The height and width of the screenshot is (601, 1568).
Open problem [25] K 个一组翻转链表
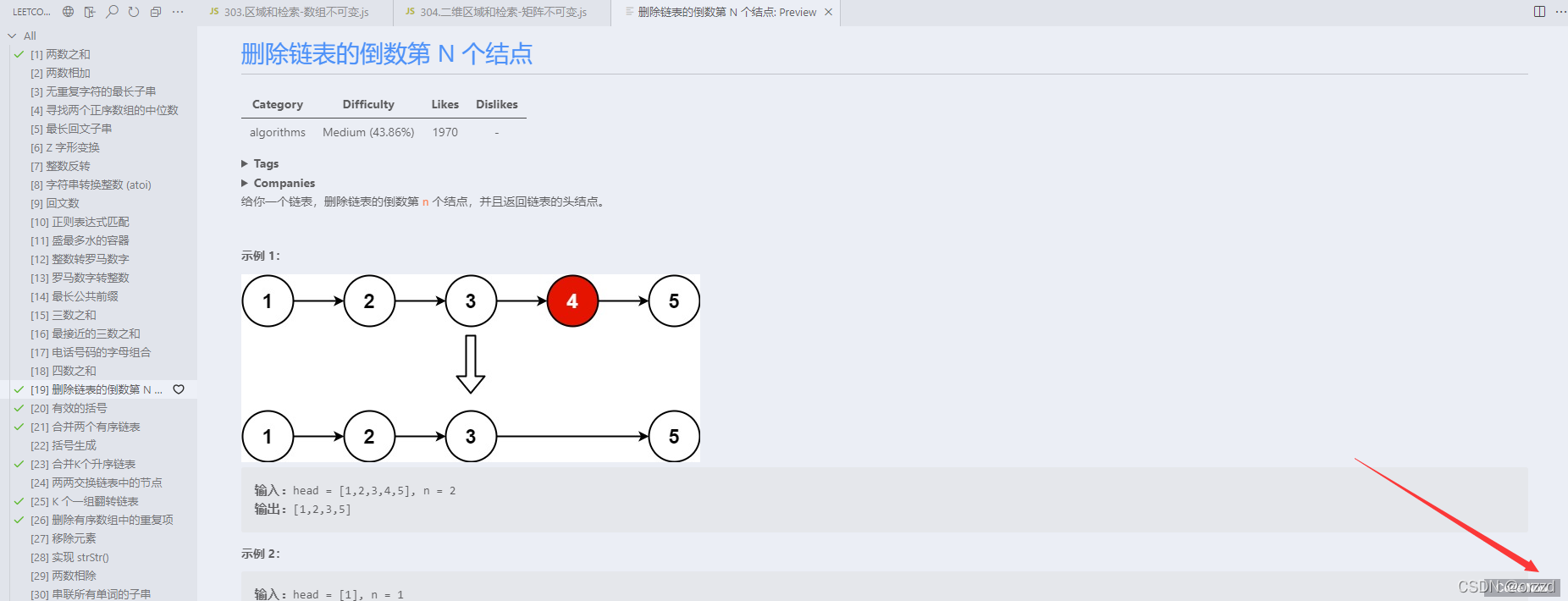point(85,501)
